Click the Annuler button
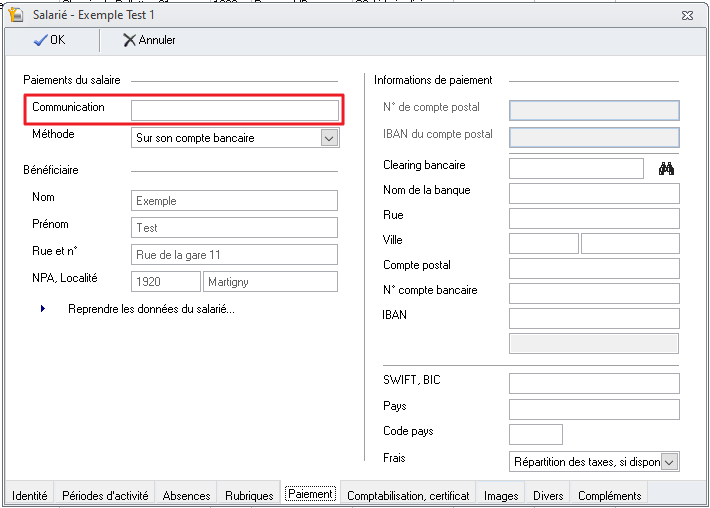 point(149,40)
